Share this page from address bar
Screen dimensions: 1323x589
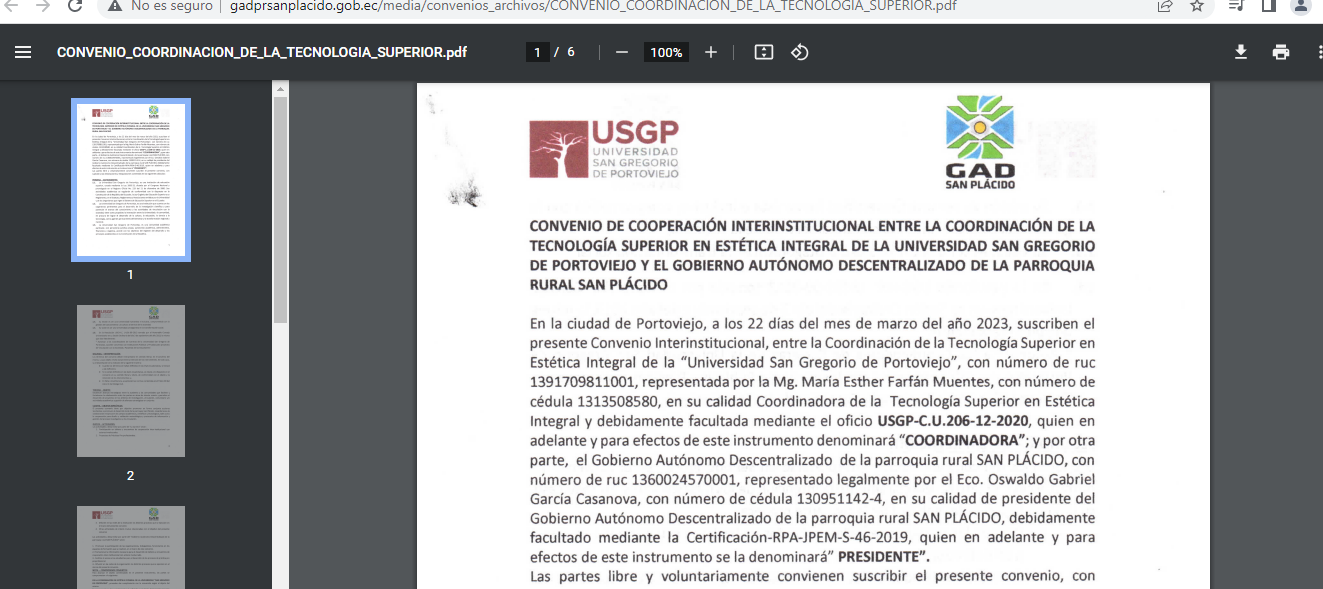(1165, 6)
